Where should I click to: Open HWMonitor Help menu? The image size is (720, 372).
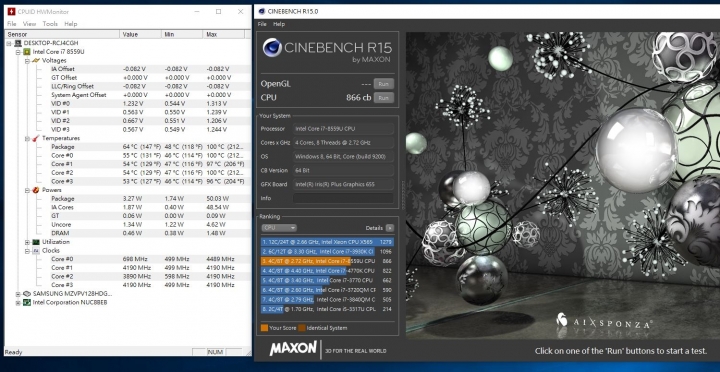pos(71,23)
